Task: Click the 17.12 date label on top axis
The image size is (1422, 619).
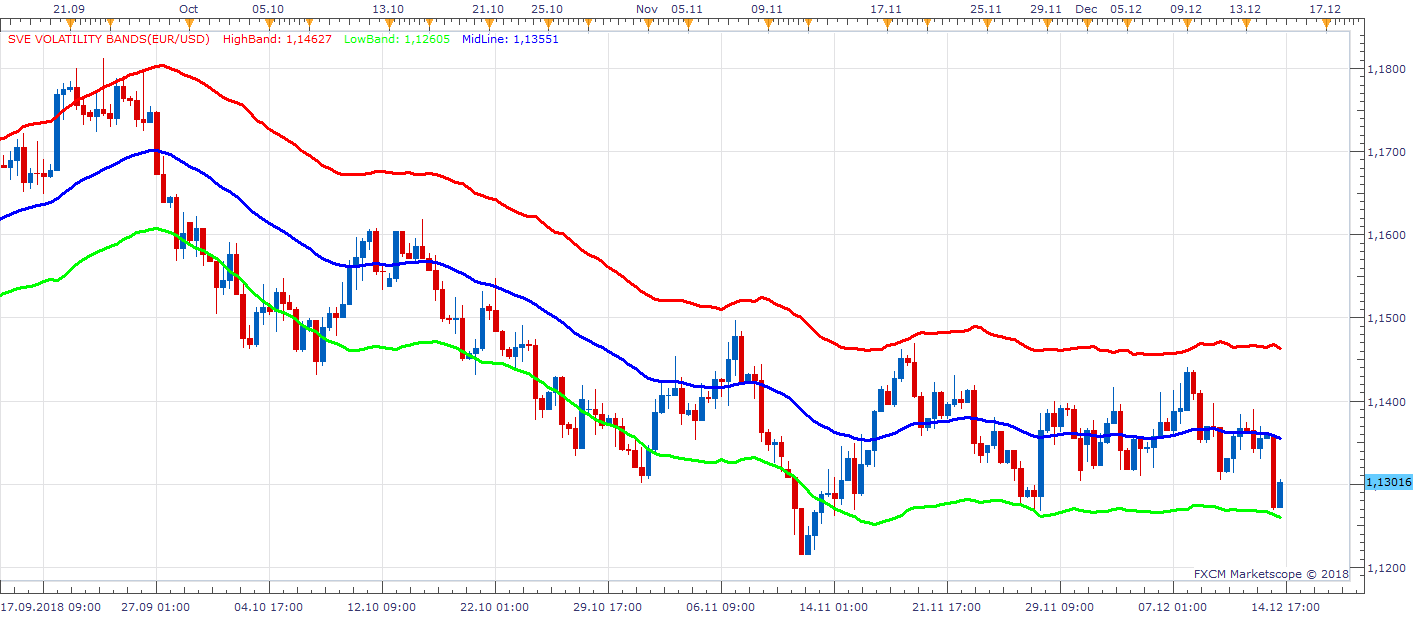Action: tap(1326, 8)
